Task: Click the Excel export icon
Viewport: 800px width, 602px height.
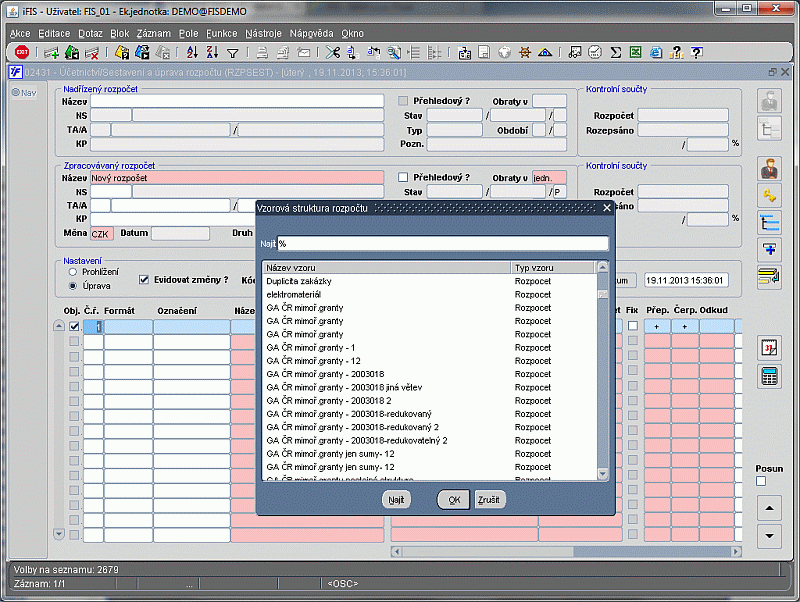Action: pyautogui.click(x=634, y=52)
